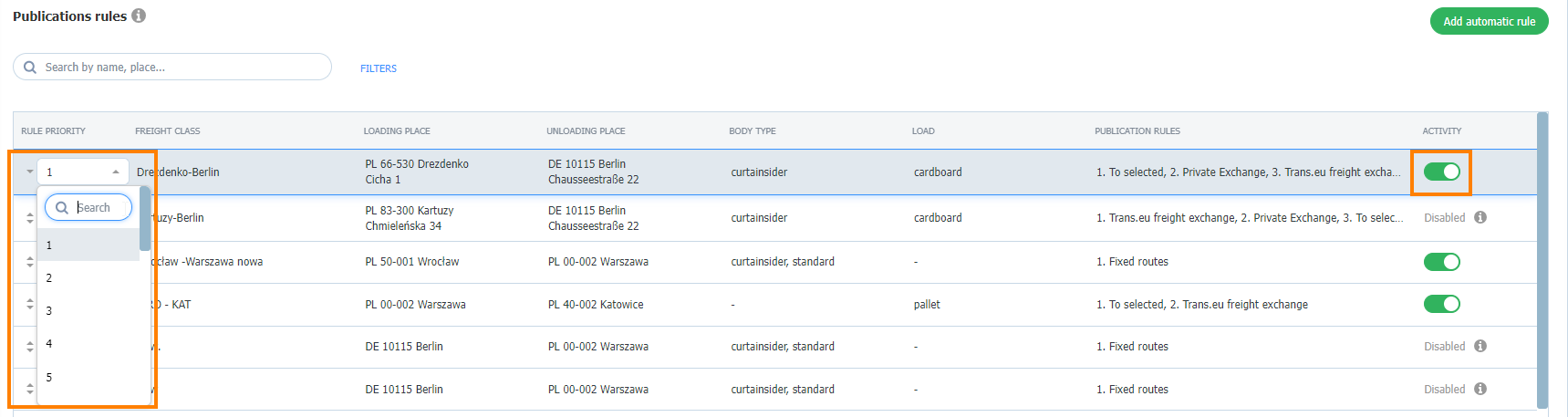Click the table's vertical scrollbar
1568x417 pixels.
[1542, 260]
